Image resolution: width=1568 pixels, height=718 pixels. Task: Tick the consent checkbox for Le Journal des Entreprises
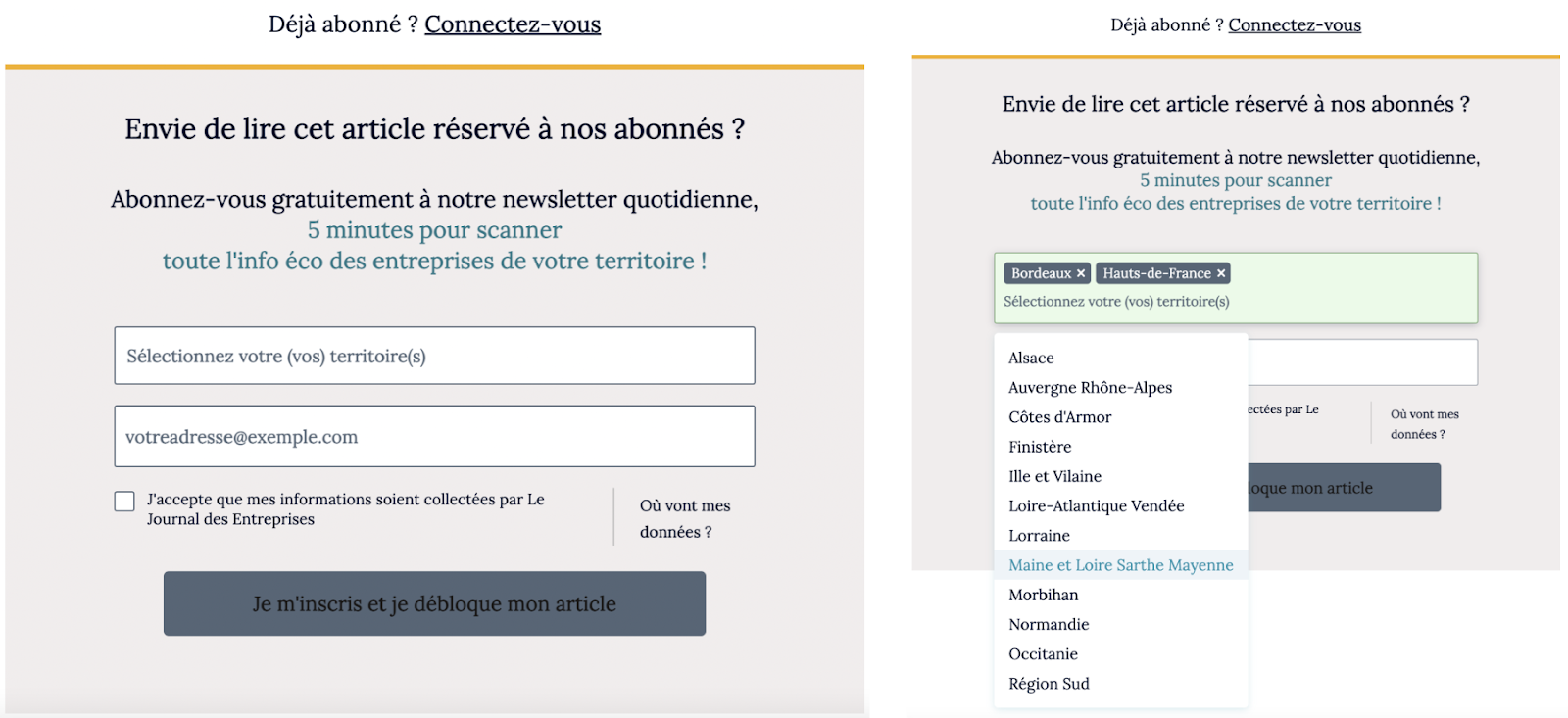click(124, 502)
